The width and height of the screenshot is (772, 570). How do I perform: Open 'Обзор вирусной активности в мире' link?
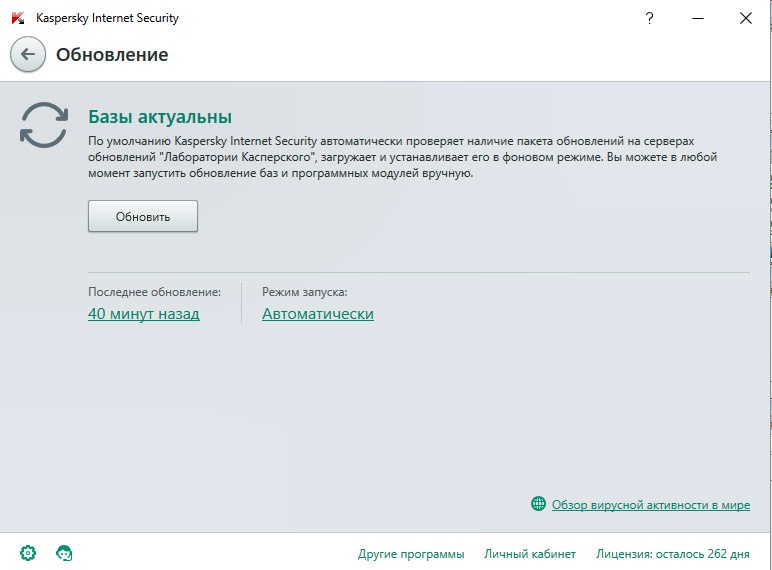tap(651, 505)
